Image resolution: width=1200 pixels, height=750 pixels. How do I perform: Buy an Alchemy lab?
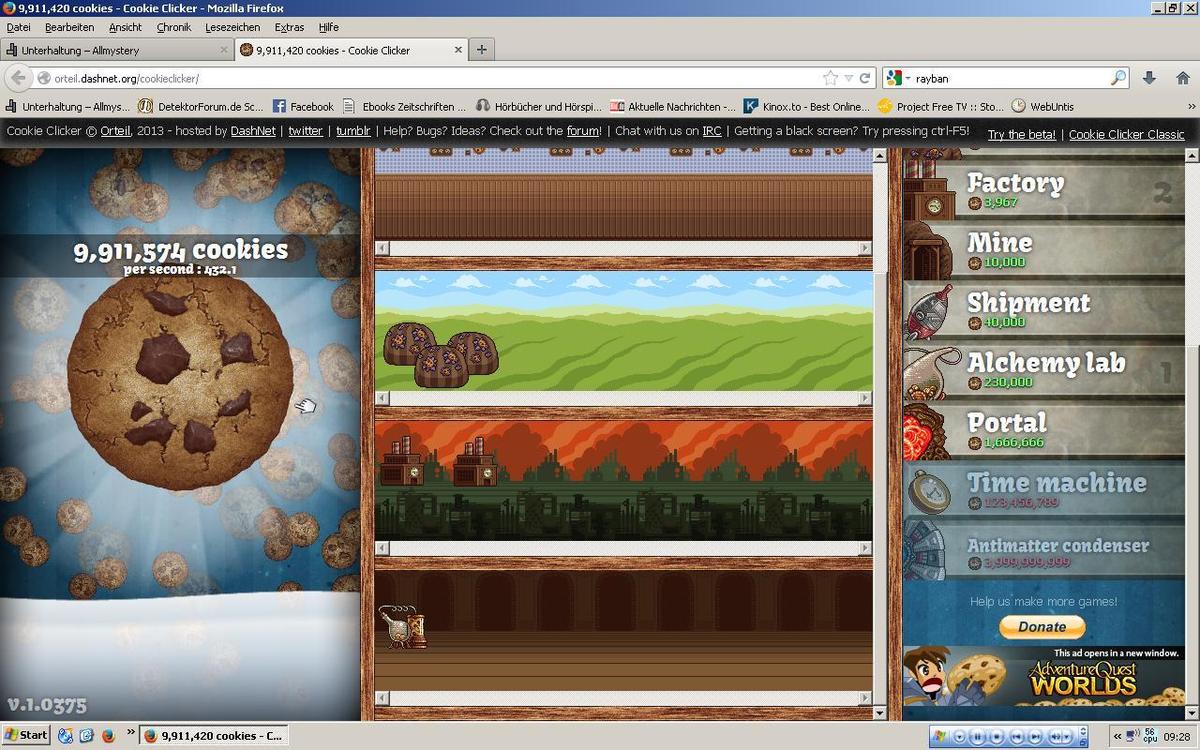coord(1044,371)
